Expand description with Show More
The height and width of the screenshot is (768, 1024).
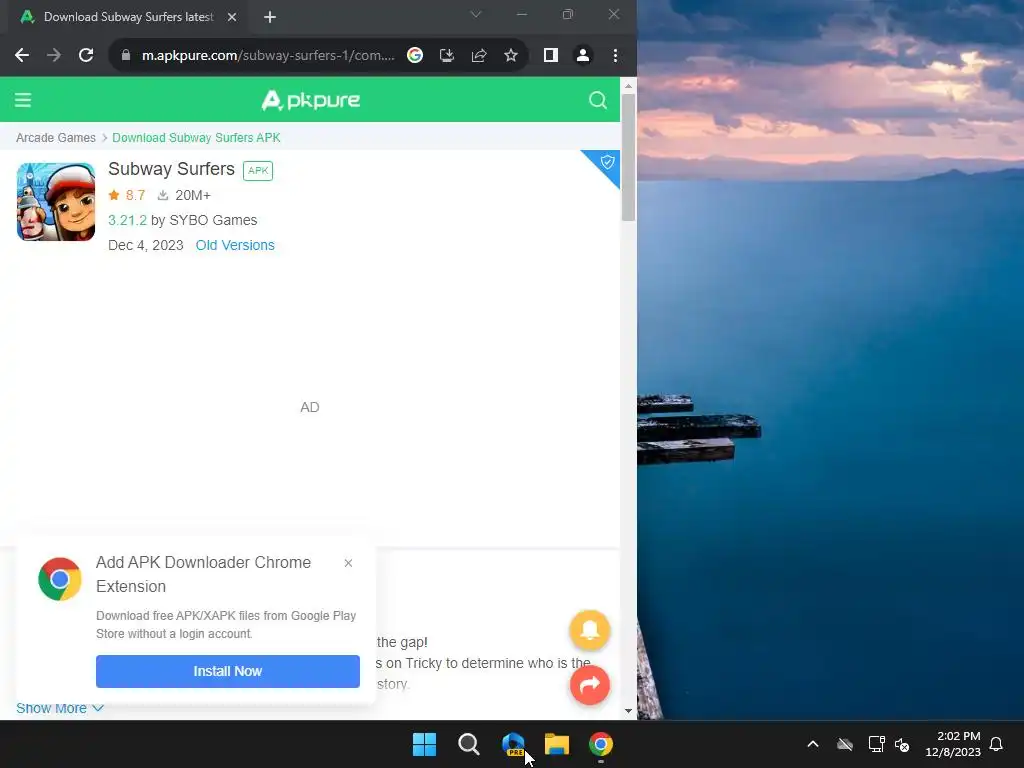(59, 709)
